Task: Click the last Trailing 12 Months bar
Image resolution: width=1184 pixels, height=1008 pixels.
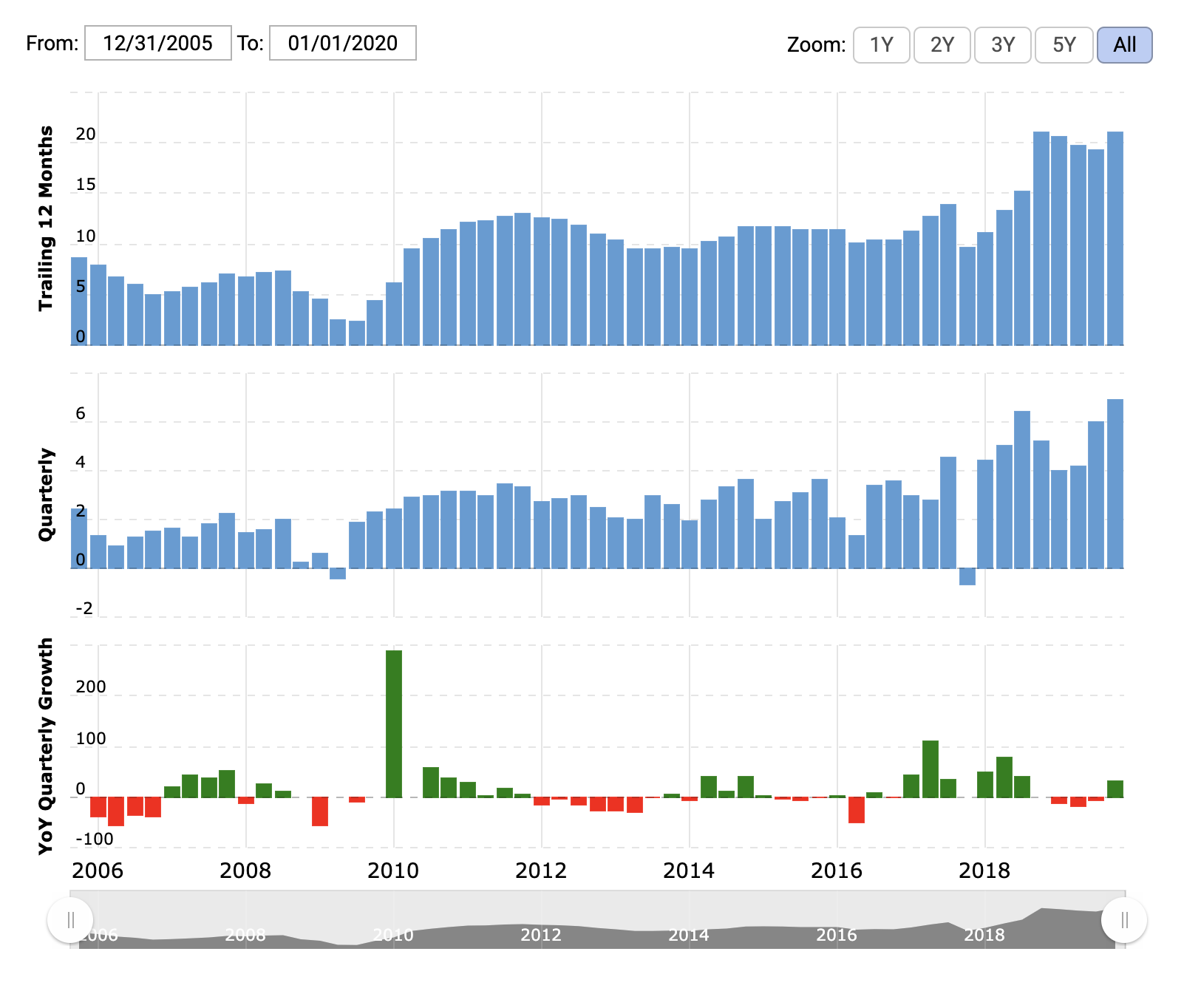Action: [1115, 239]
